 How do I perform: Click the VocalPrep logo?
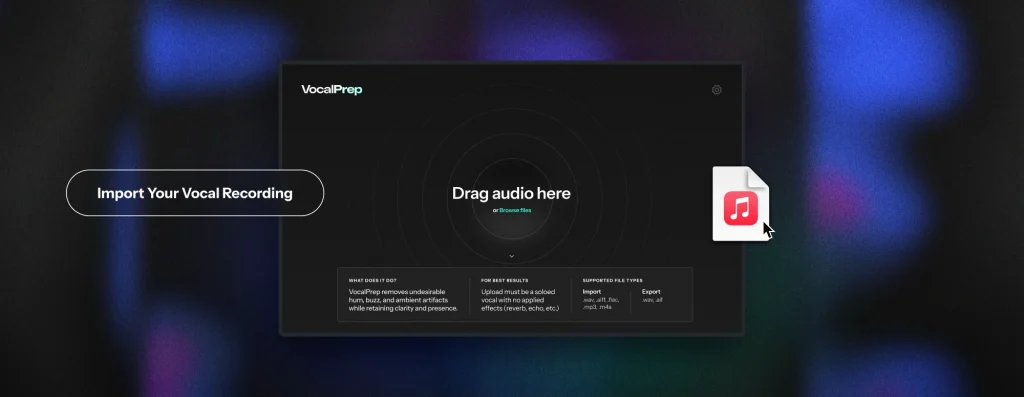click(332, 89)
